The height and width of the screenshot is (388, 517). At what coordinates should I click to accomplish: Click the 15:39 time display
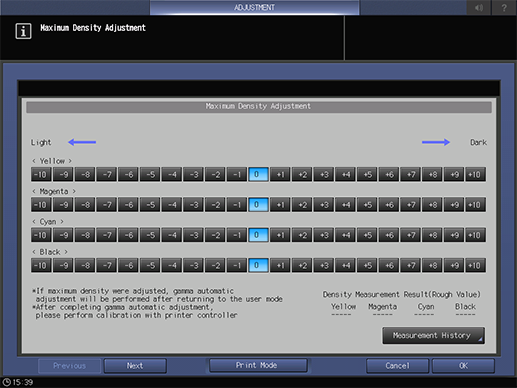(x=23, y=382)
